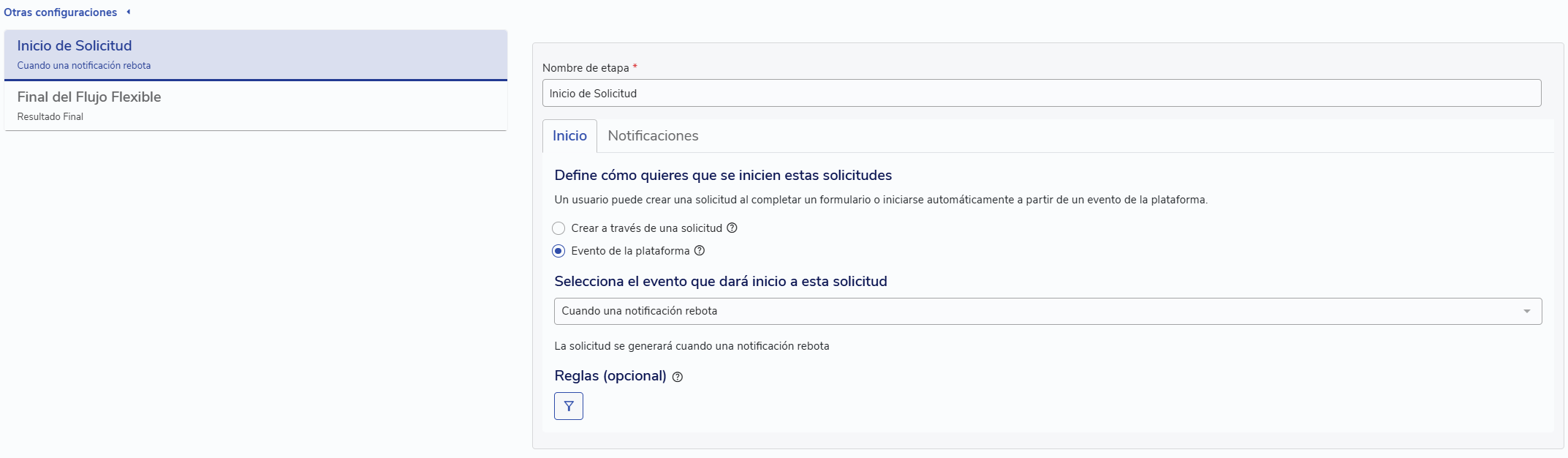Screen dimensions: 1568x458
Task: Switch to the Notificaciones tab
Action: (x=653, y=136)
